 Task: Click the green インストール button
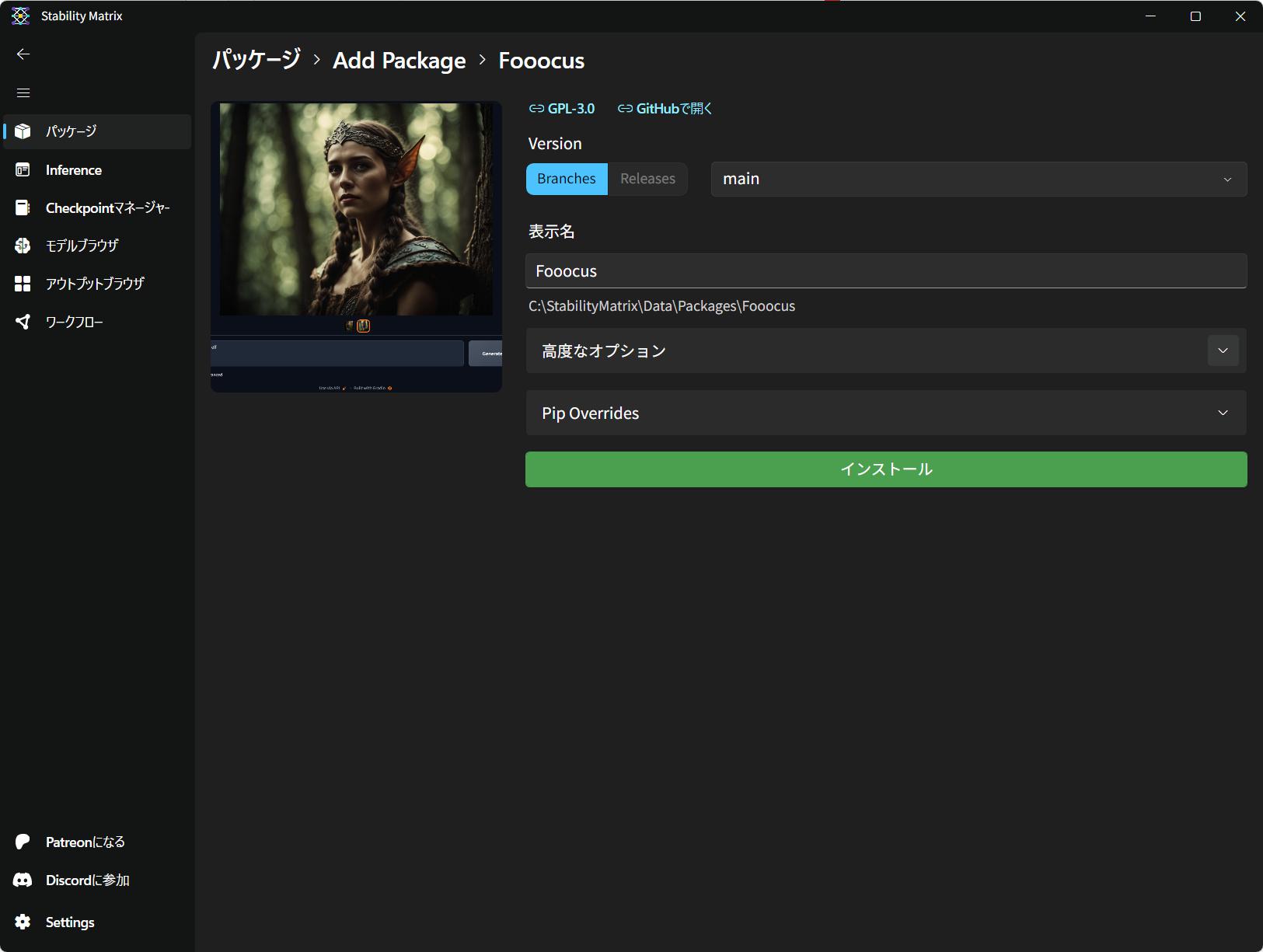tap(886, 469)
